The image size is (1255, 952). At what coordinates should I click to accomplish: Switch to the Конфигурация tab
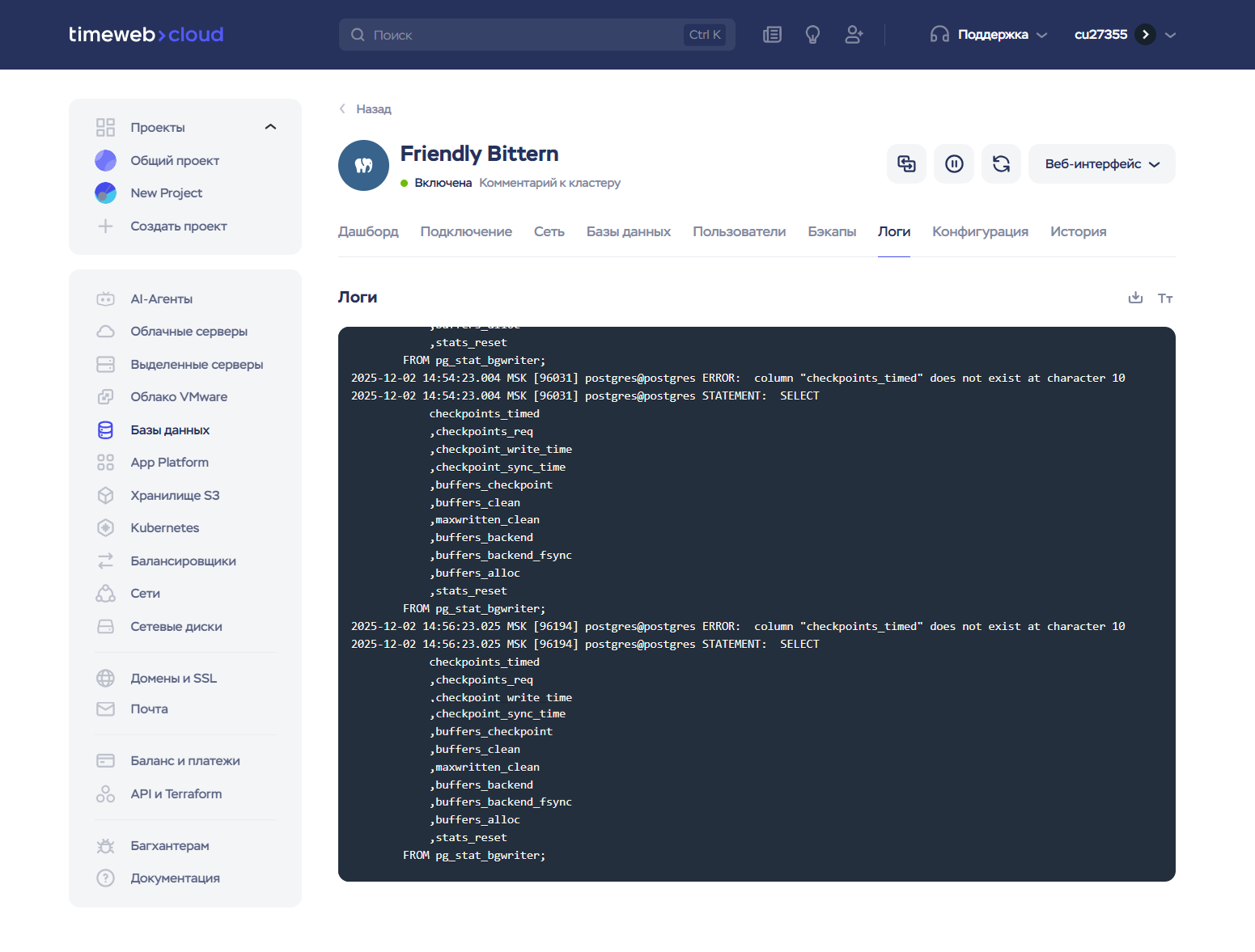pyautogui.click(x=980, y=231)
